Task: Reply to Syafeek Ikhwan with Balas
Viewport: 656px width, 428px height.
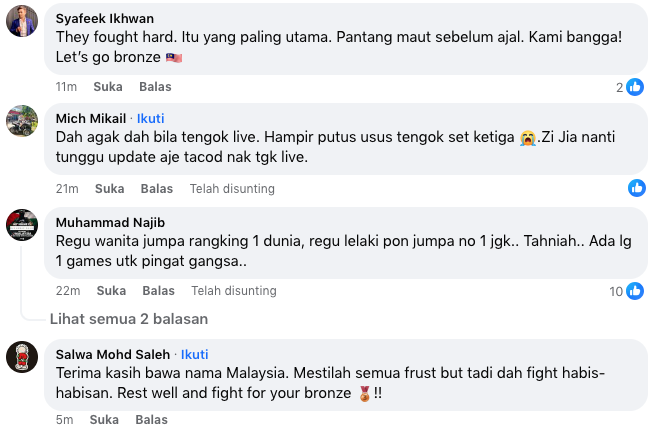Action: click(156, 87)
